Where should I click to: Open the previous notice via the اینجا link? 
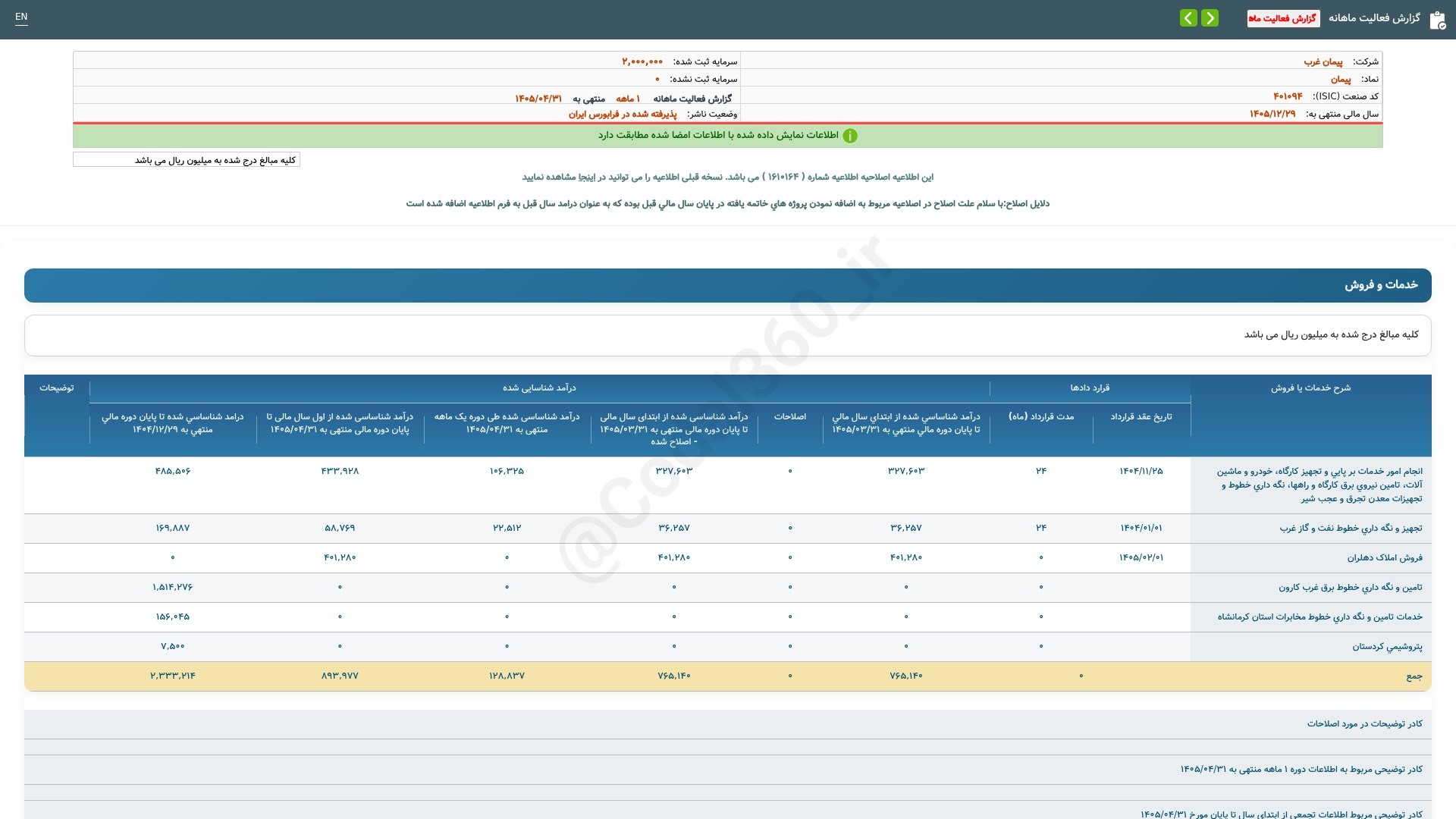tap(588, 177)
